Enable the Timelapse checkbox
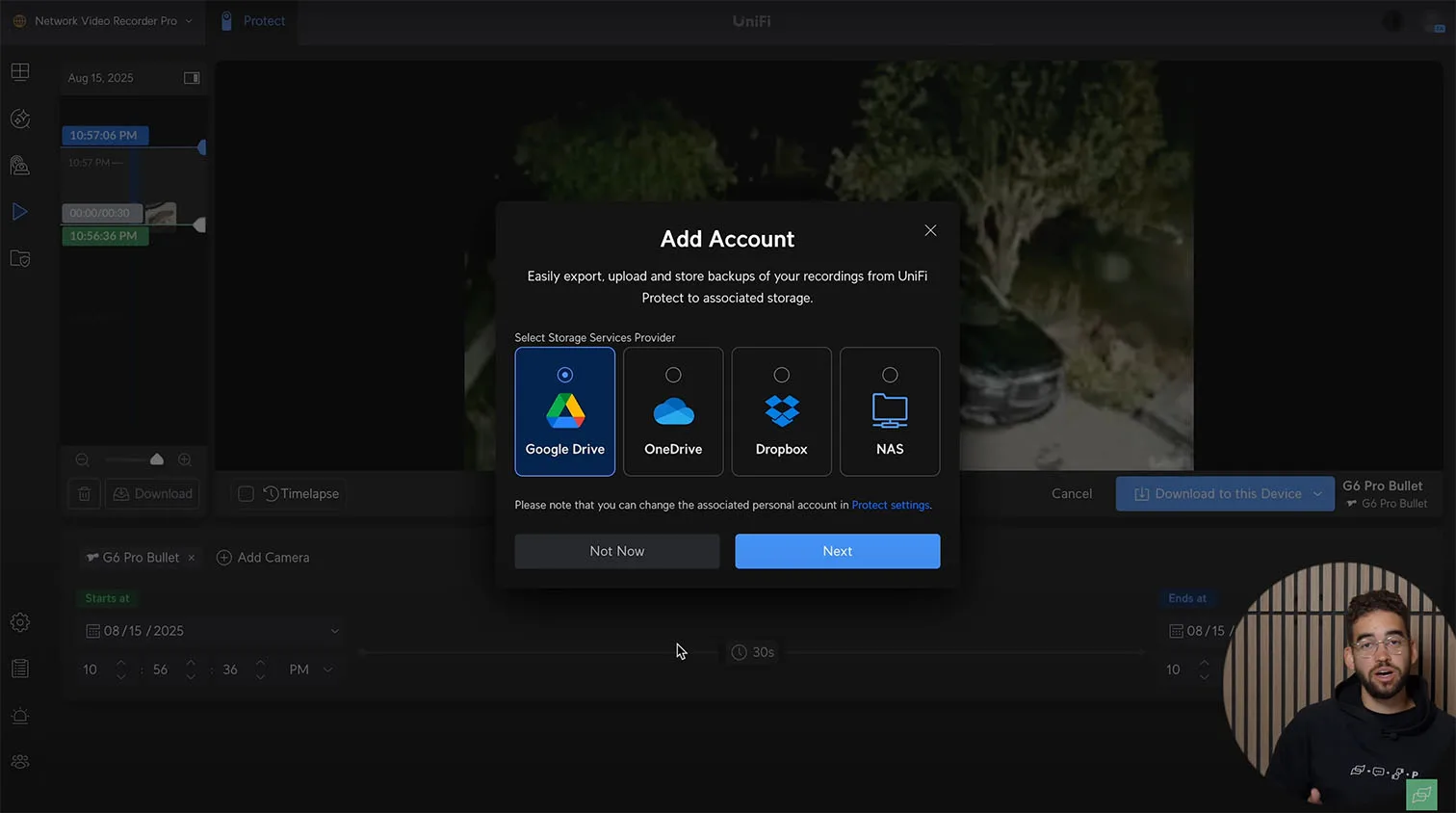The width and height of the screenshot is (1456, 813). [x=246, y=494]
